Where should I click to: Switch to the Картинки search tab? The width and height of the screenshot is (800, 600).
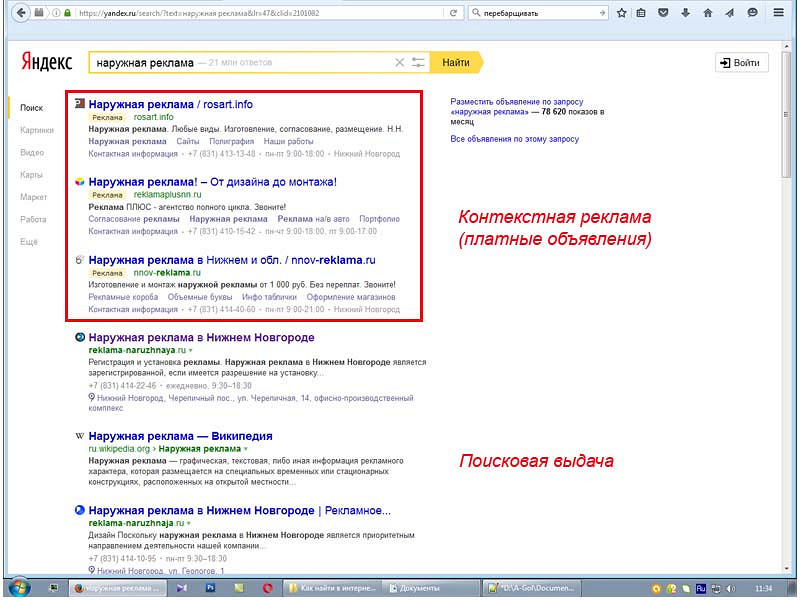tap(37, 130)
